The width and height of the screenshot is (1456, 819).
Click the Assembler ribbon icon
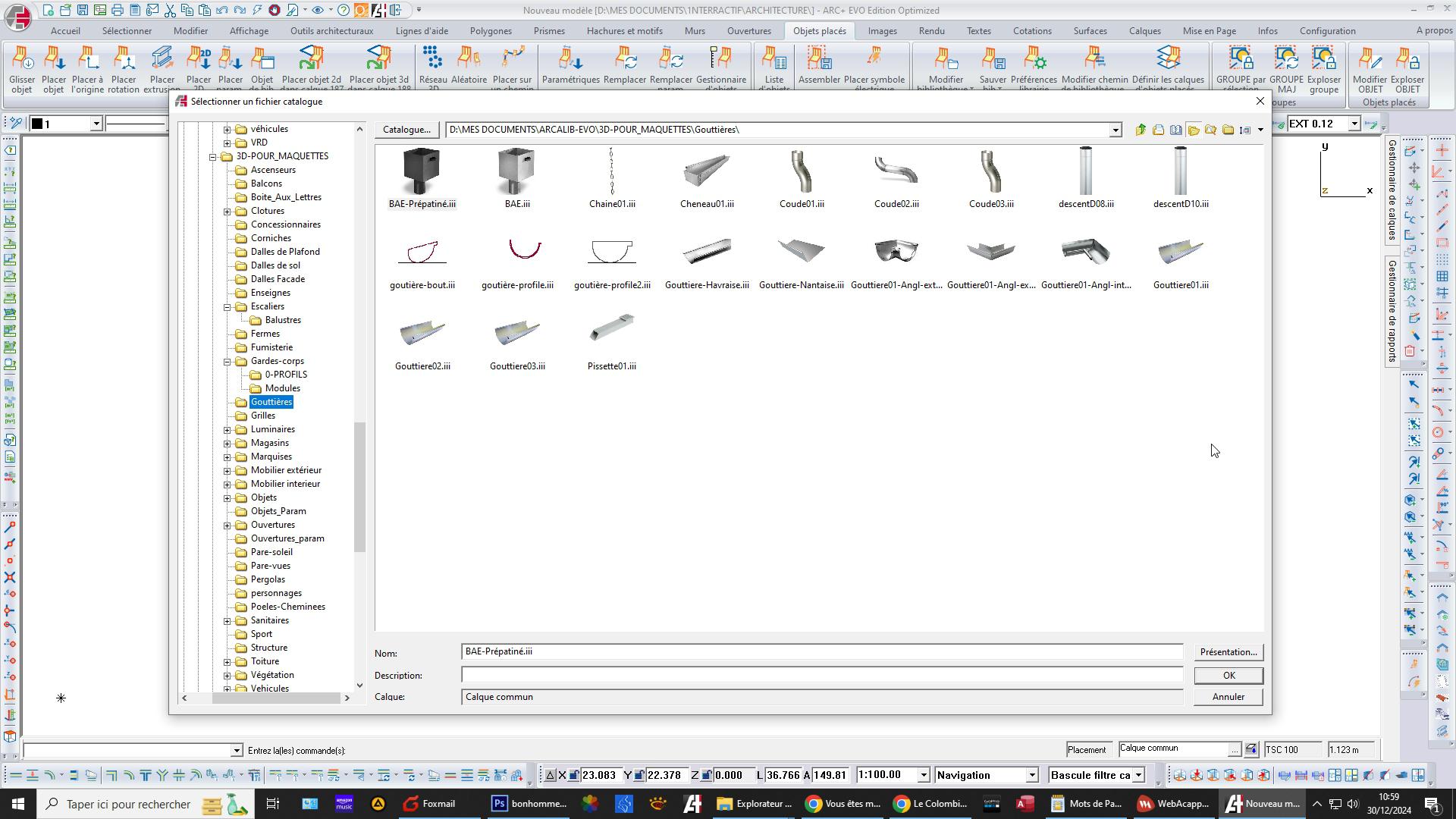(819, 65)
